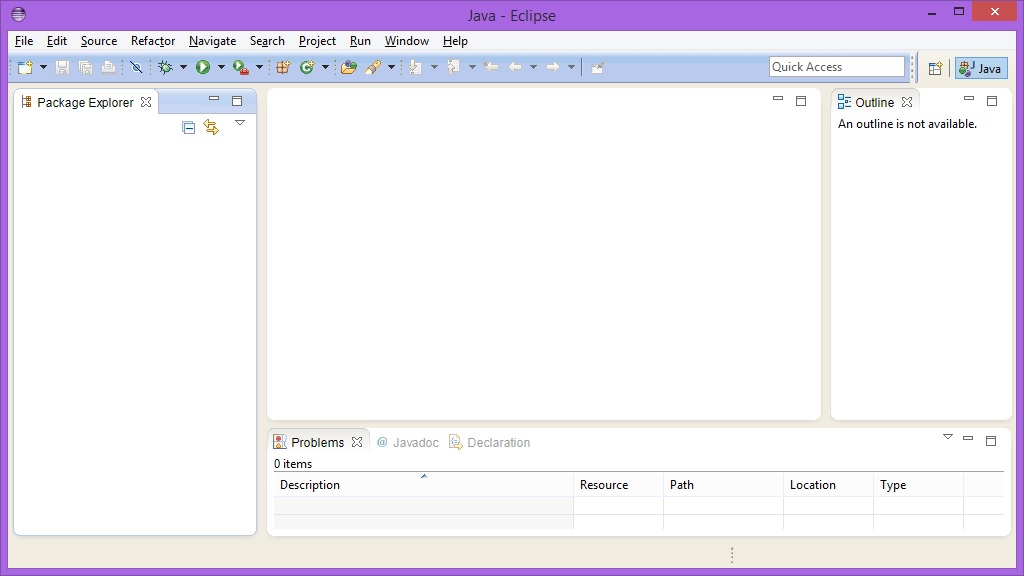Viewport: 1024px width, 576px height.
Task: Open the Search dropdown arrow
Action: [x=391, y=67]
